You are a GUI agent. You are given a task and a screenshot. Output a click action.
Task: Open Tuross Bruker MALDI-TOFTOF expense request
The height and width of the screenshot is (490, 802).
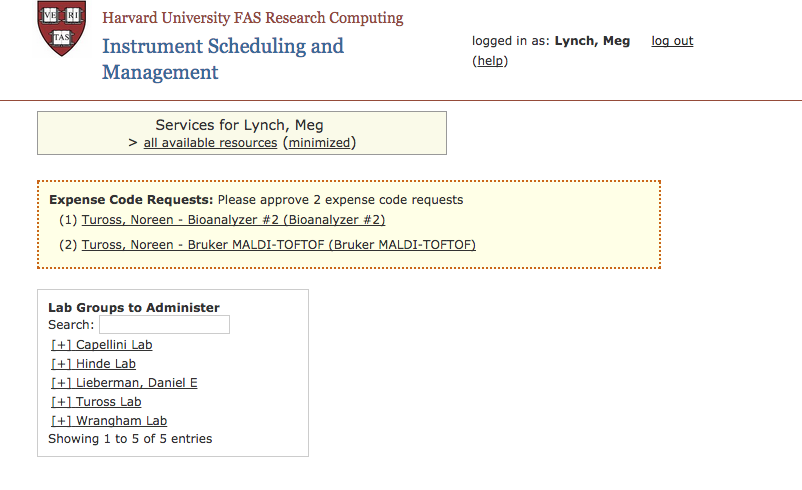coord(279,245)
